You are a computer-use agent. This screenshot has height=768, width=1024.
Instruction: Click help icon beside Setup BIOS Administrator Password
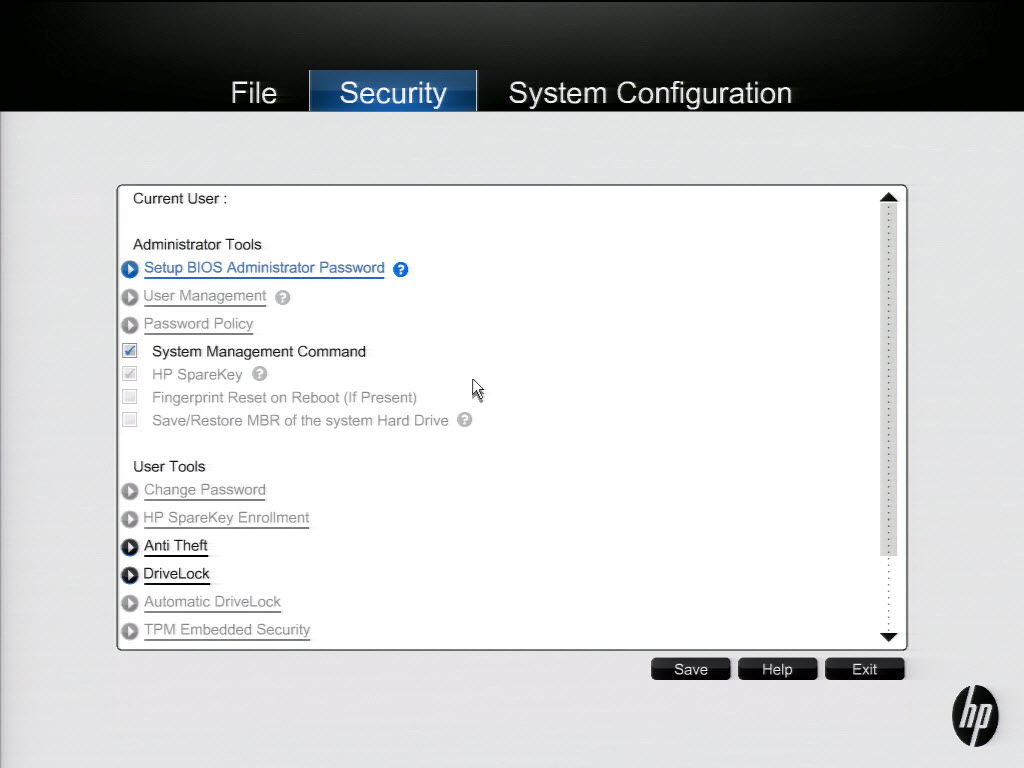[x=401, y=269]
